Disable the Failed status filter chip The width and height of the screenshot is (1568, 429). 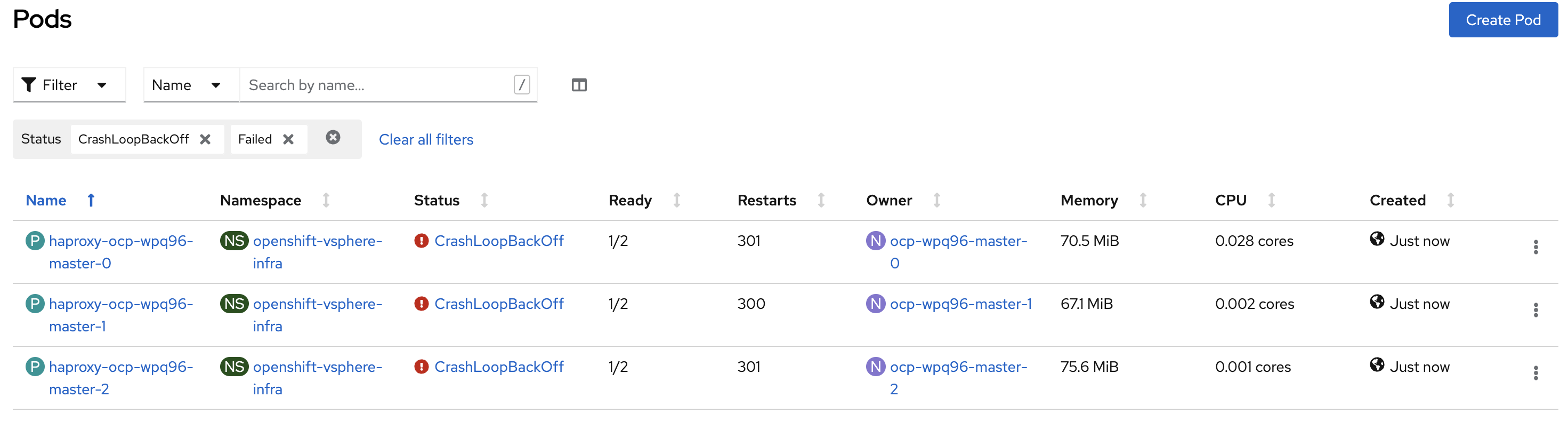(288, 139)
